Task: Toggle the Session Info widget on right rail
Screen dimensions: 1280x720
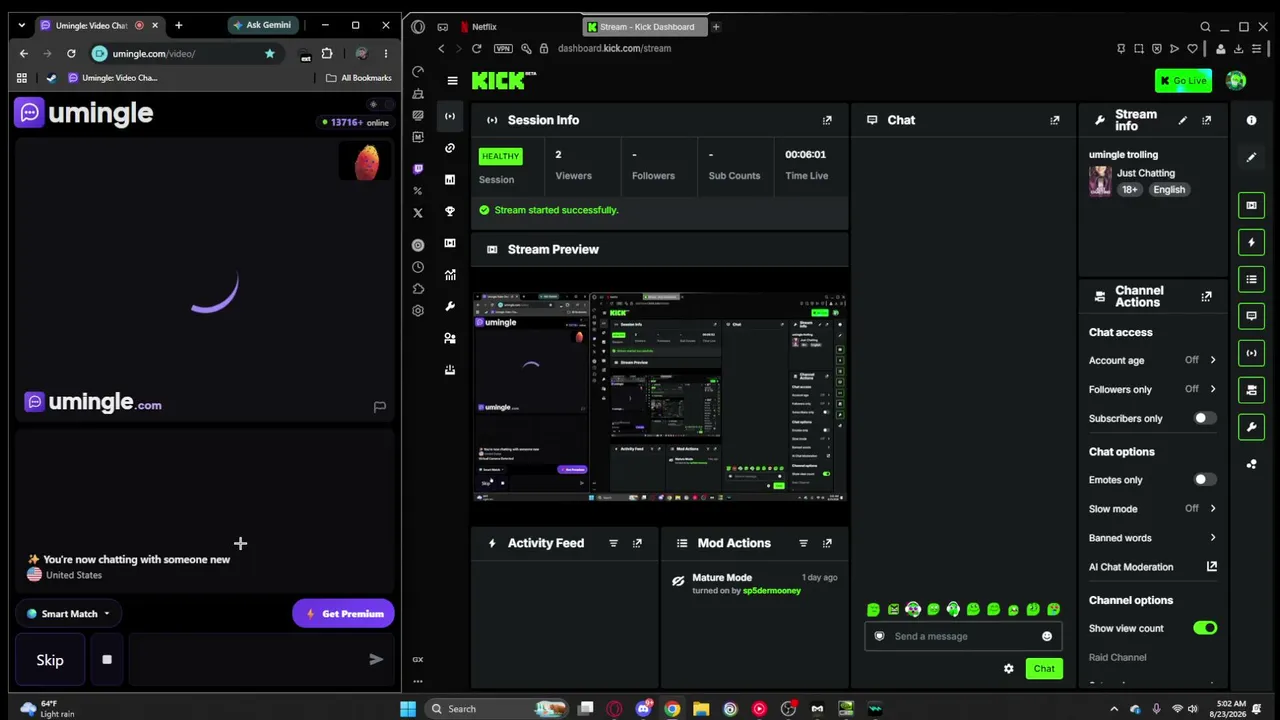Action: pyautogui.click(x=1251, y=353)
